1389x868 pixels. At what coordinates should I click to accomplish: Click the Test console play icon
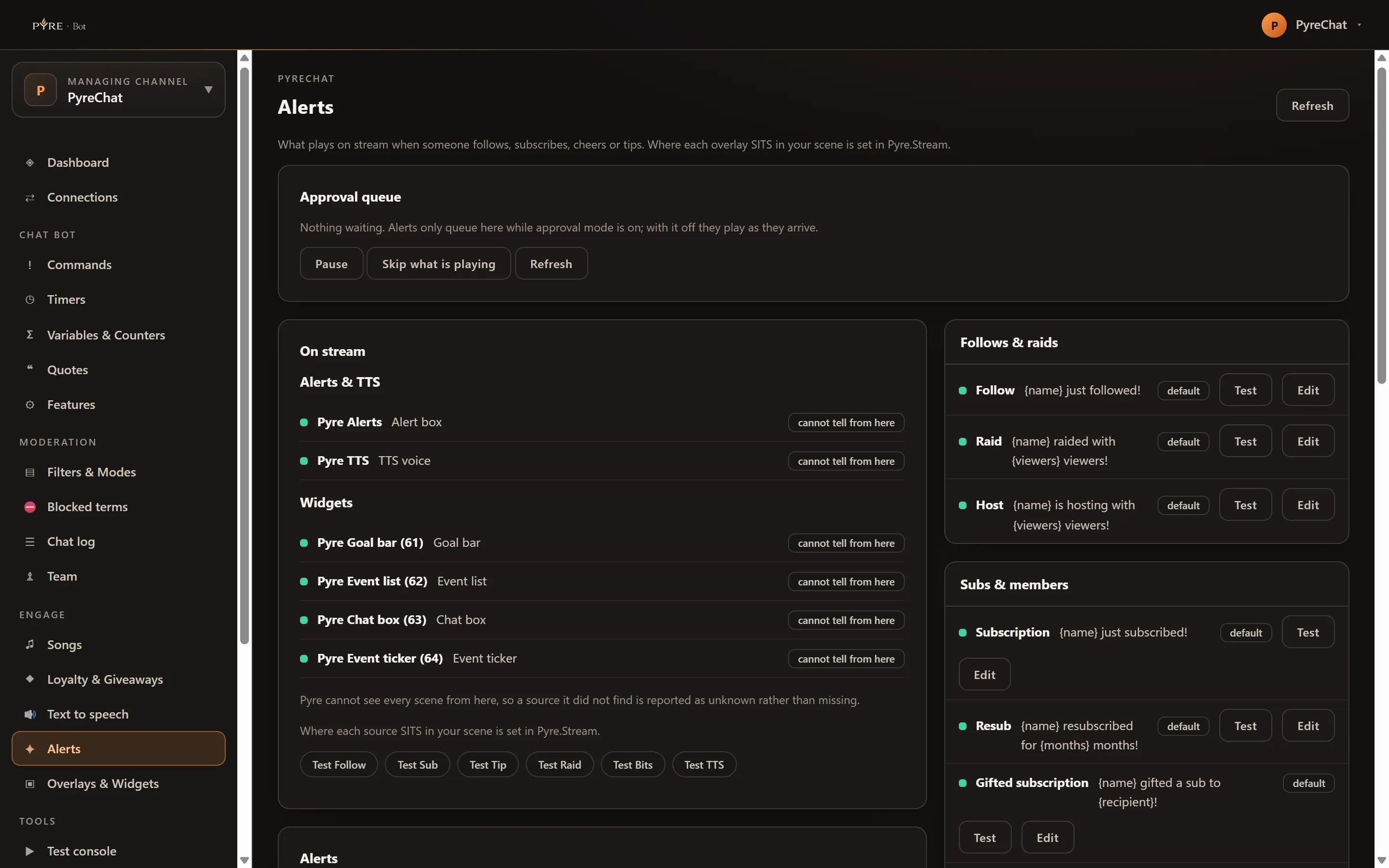(30, 851)
